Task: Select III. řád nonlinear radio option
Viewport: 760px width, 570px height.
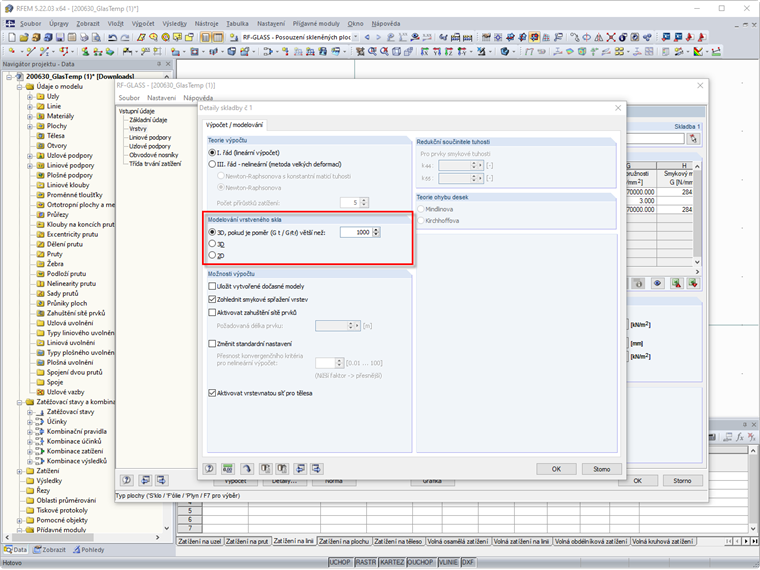Action: pyautogui.click(x=212, y=164)
